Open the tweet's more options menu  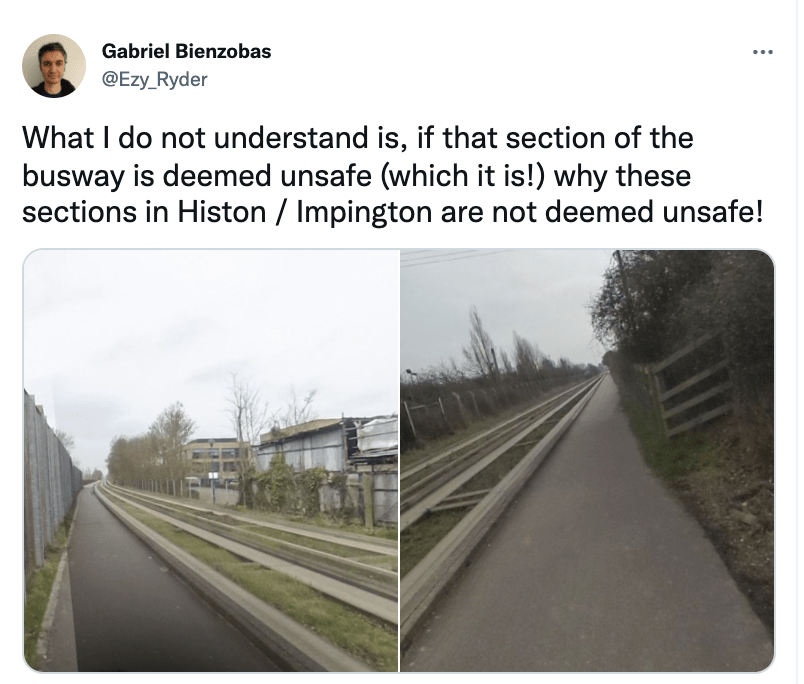pyautogui.click(x=764, y=53)
